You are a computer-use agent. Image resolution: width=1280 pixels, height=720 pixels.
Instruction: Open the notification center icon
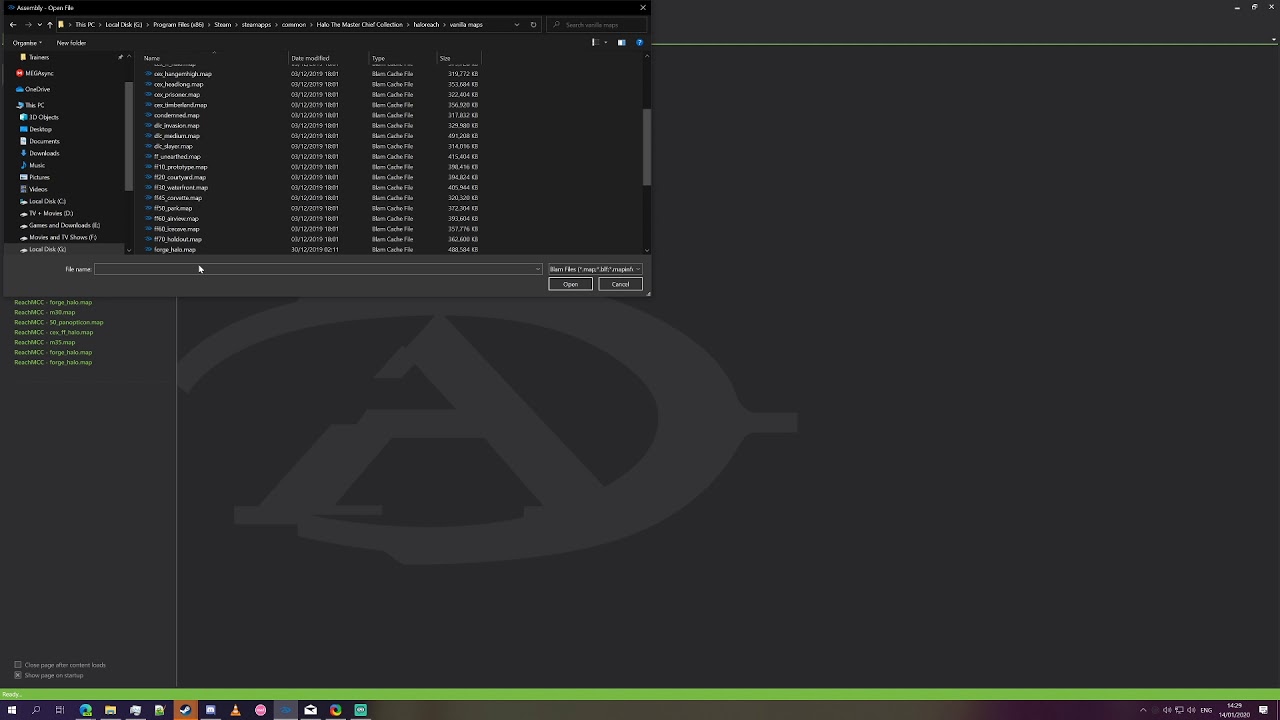pos(1263,710)
